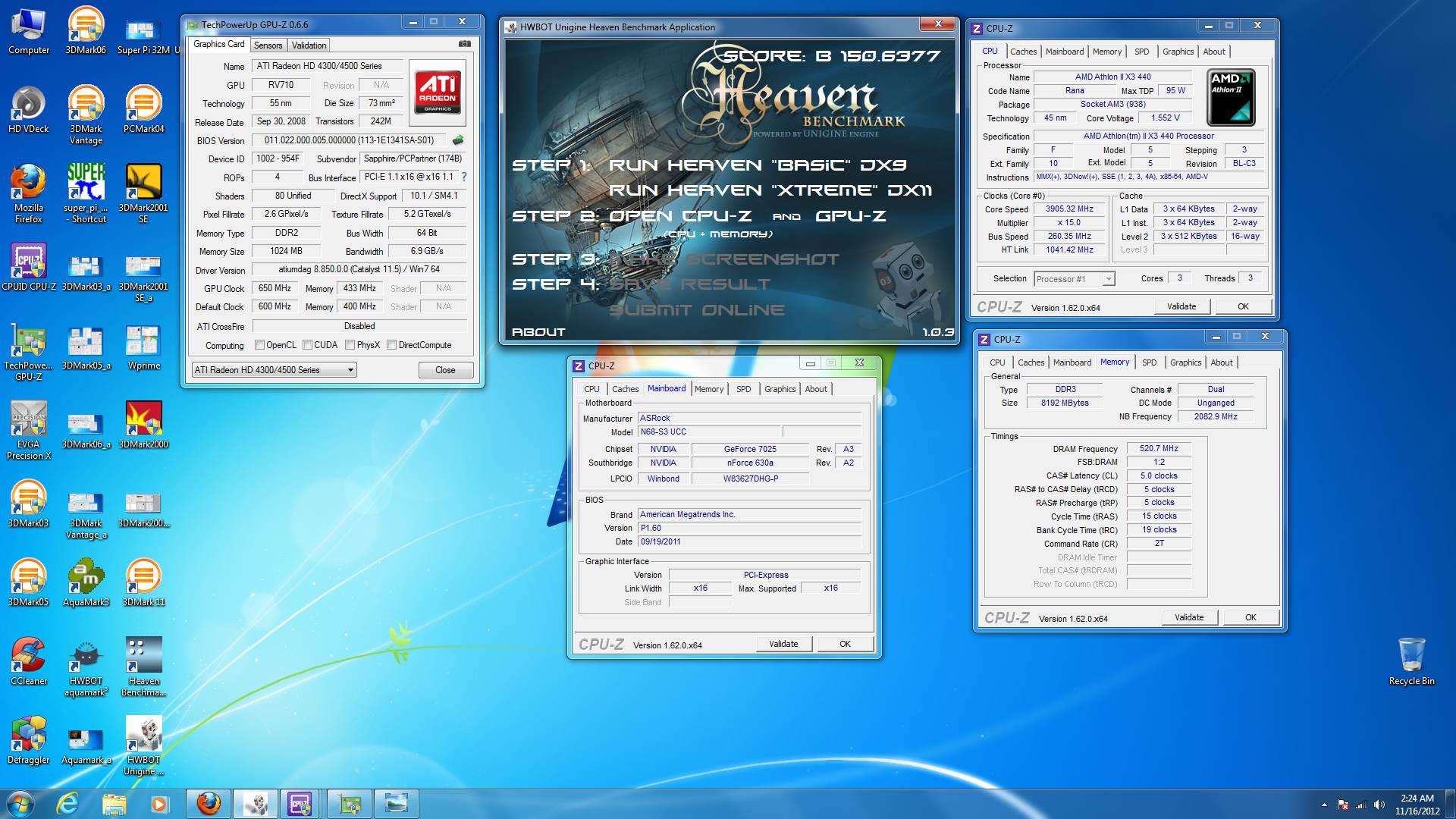Open 3DMark03 desktop shortcut
Viewport: 1456px width, 819px height.
click(x=28, y=504)
